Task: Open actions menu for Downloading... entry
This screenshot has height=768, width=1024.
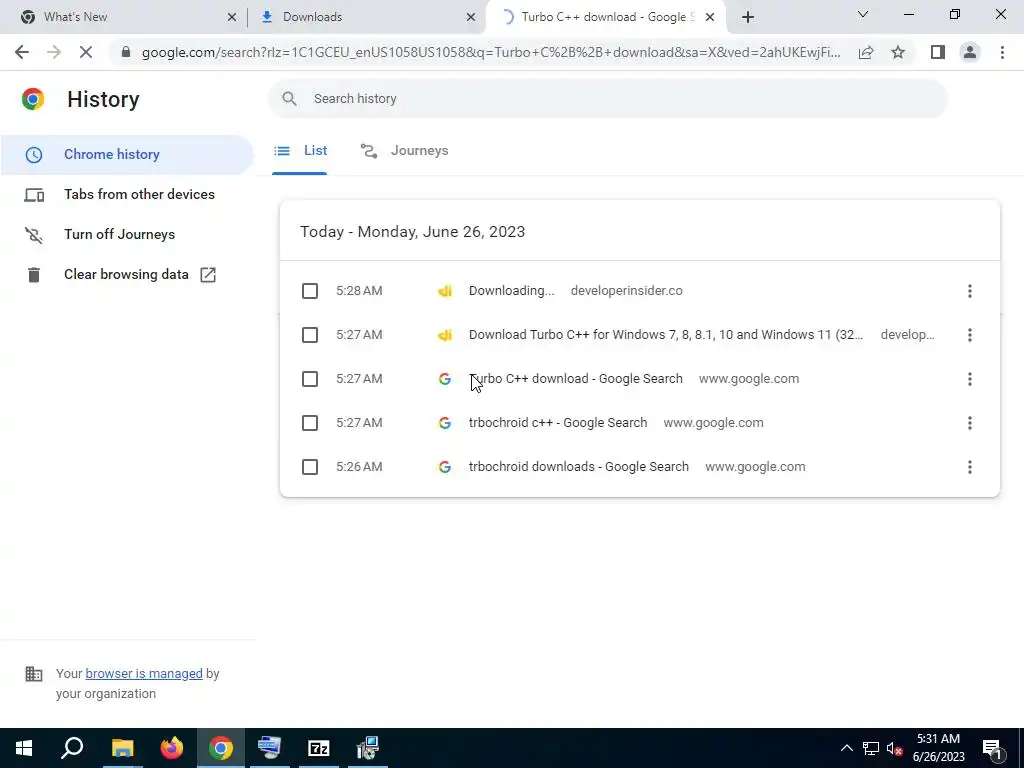Action: tap(970, 291)
